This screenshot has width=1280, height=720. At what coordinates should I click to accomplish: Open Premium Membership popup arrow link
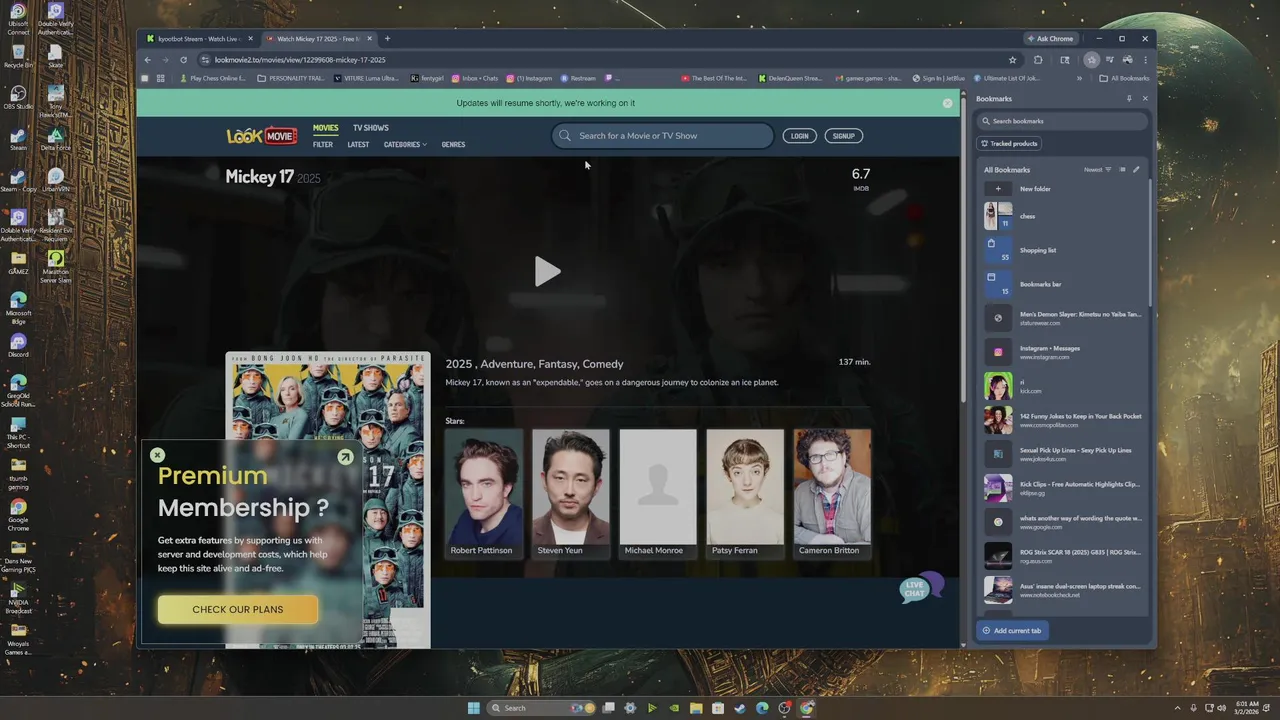pos(345,457)
